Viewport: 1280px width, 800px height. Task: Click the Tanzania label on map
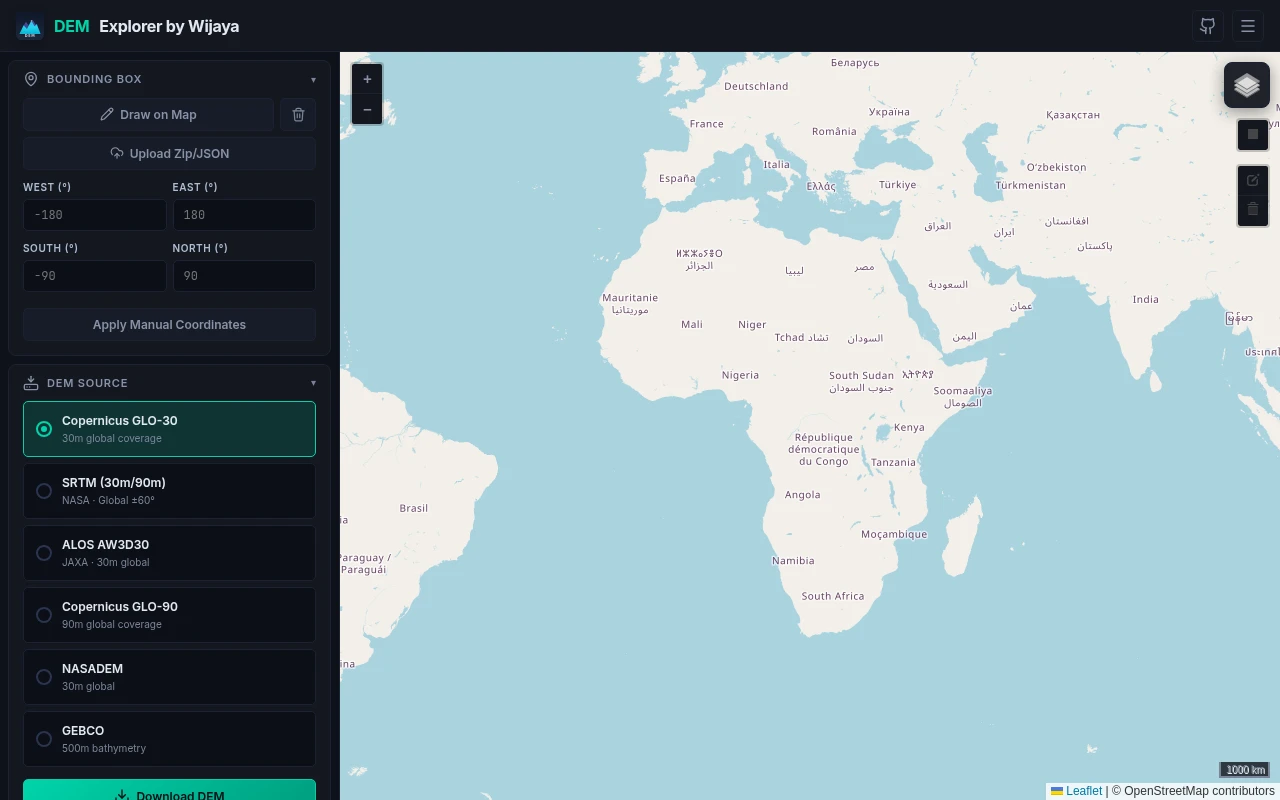[893, 463]
